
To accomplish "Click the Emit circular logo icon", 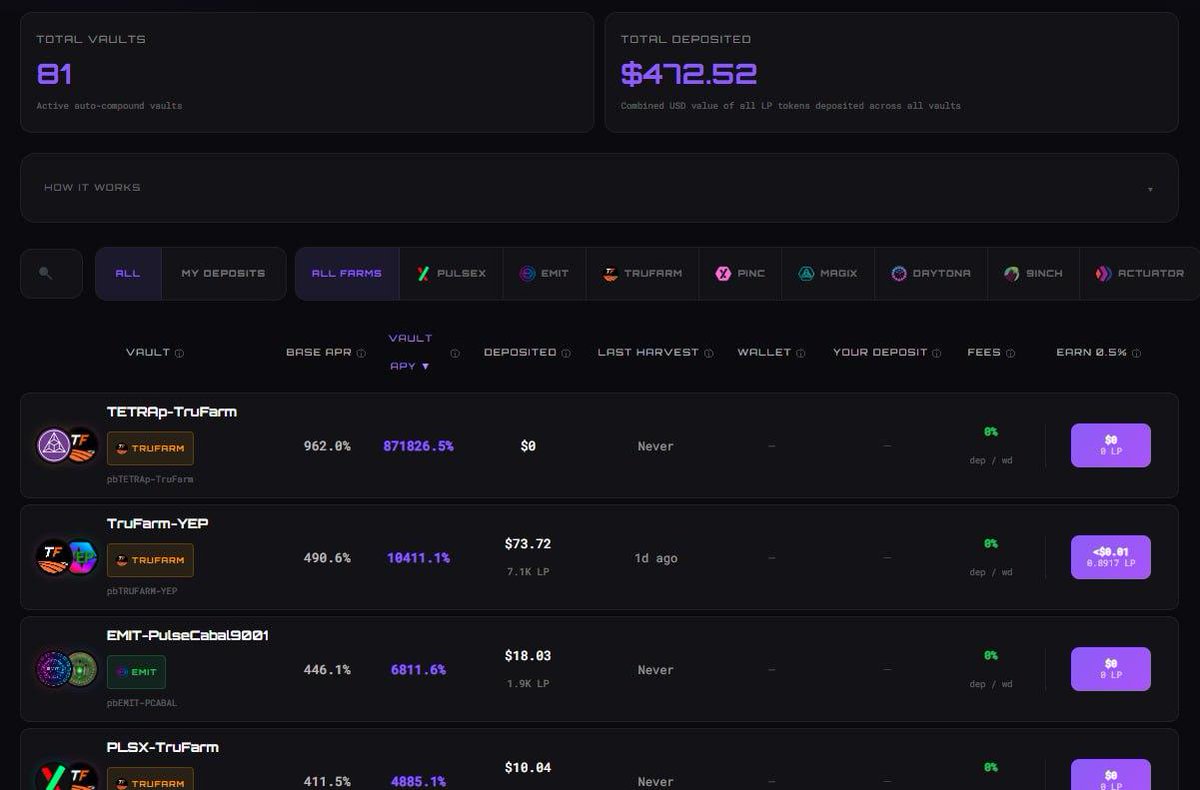I will pos(527,273).
